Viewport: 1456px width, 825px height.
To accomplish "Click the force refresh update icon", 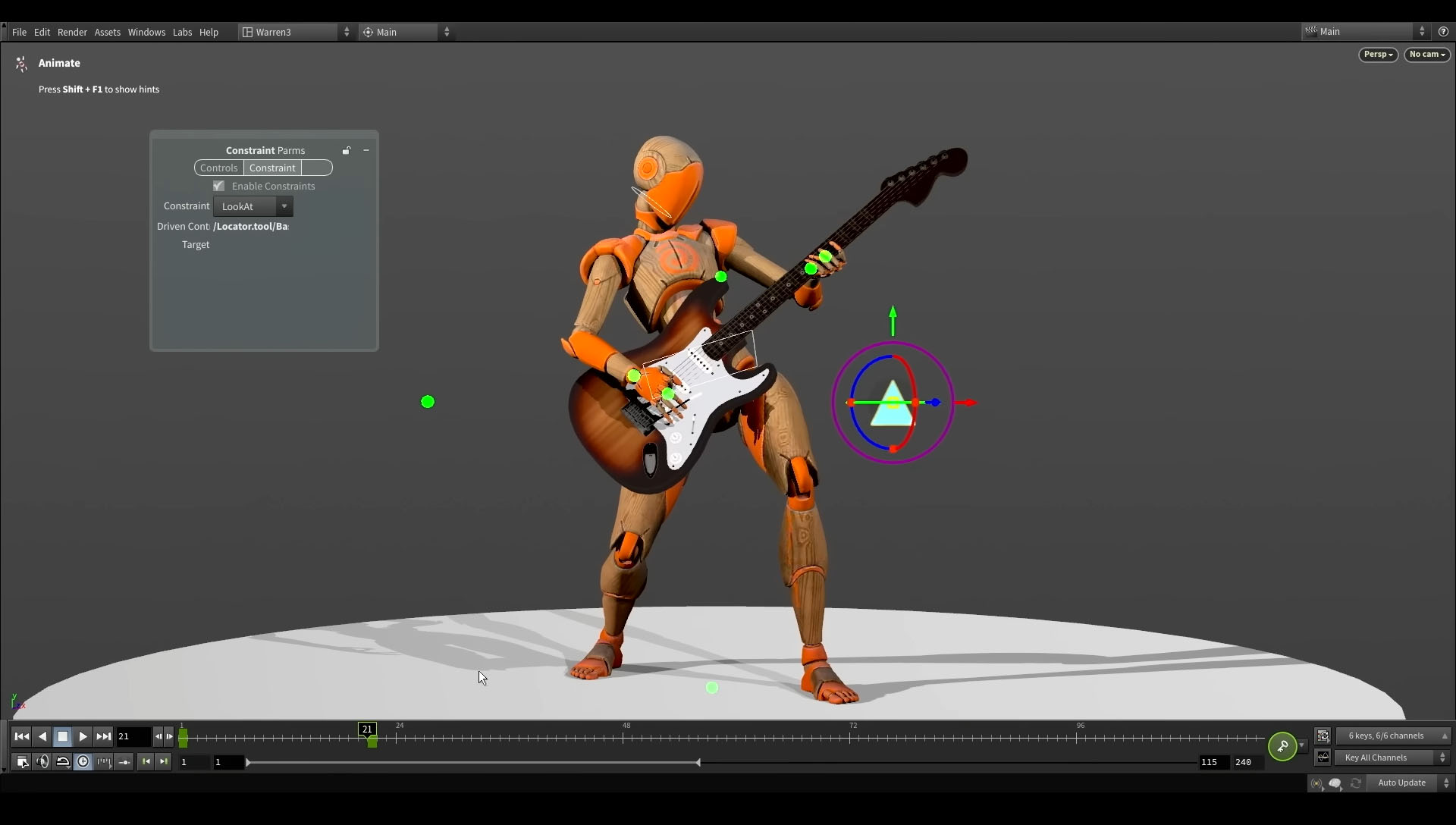I will [x=1356, y=783].
